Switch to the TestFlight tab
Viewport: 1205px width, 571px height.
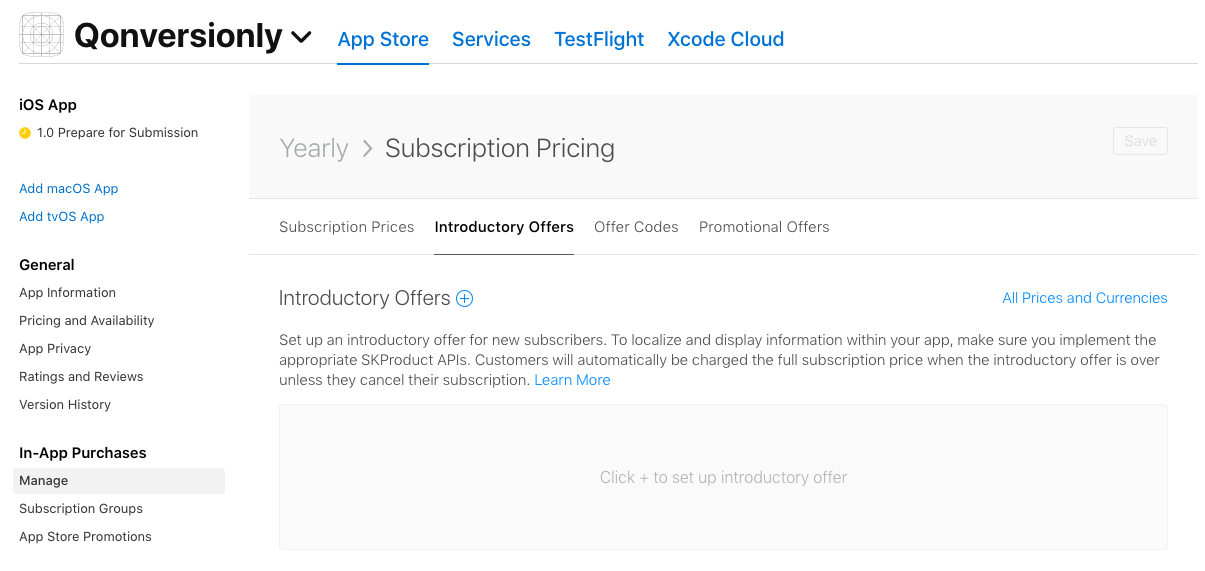(599, 39)
